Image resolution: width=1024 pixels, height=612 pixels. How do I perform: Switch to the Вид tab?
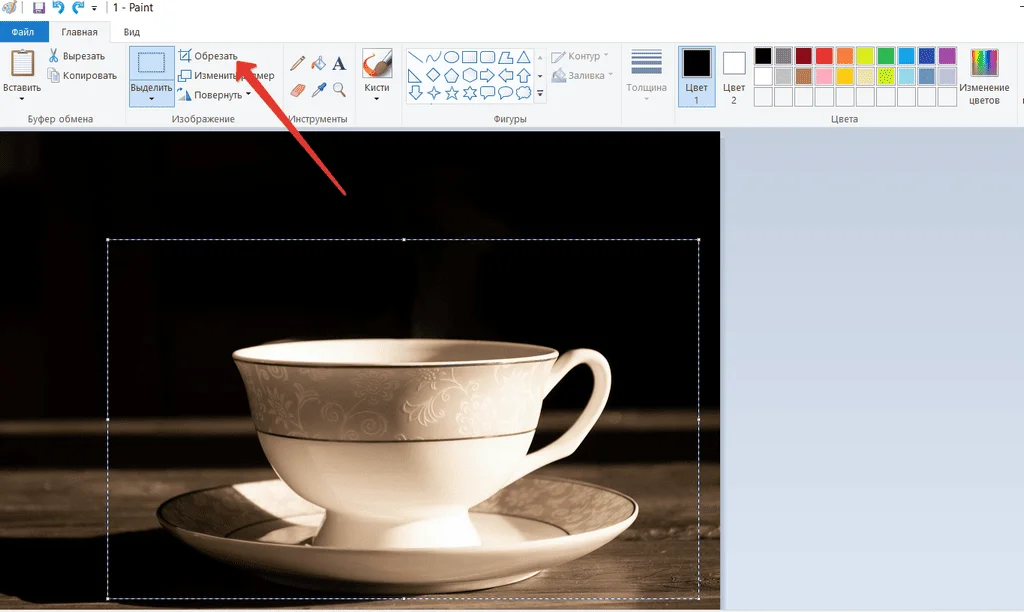pyautogui.click(x=132, y=32)
